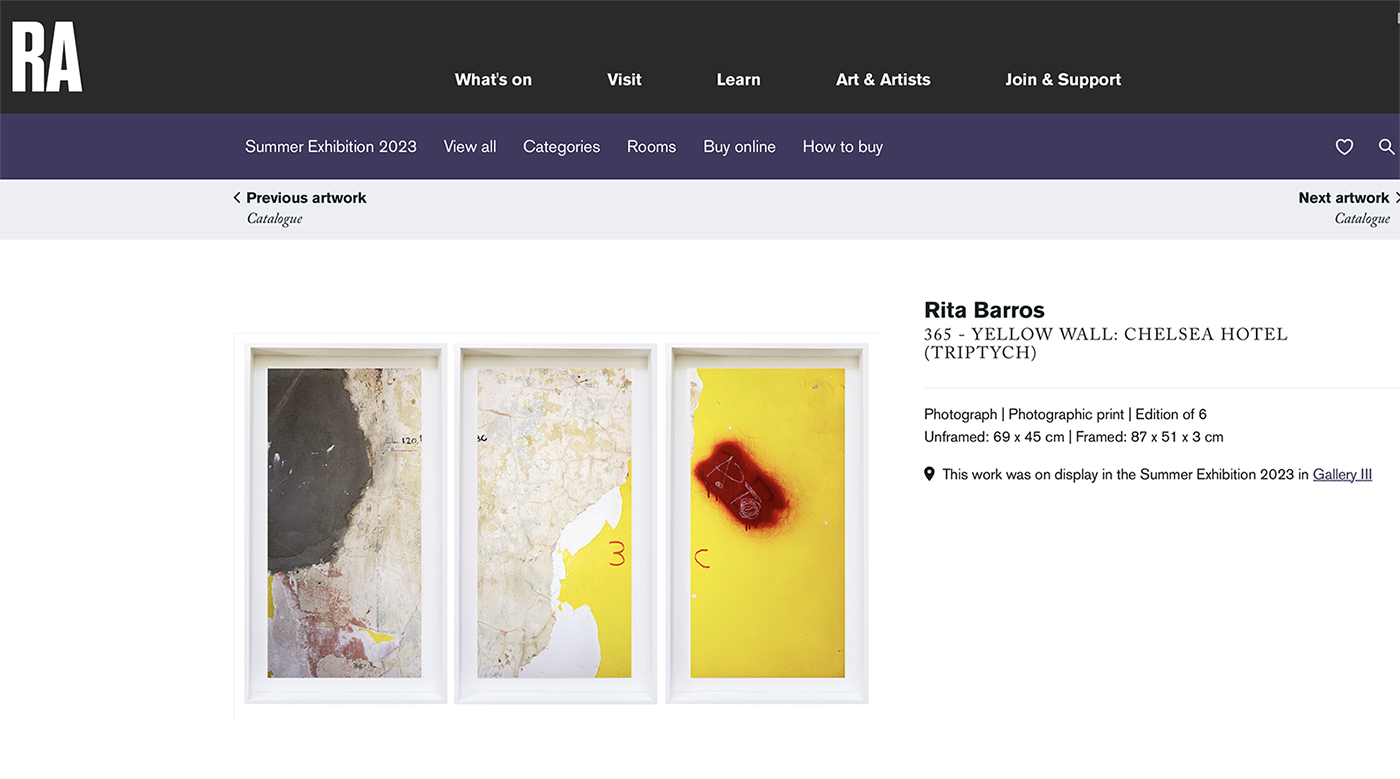Open the Categories section
Viewport: 1400px width, 779px height.
(561, 147)
